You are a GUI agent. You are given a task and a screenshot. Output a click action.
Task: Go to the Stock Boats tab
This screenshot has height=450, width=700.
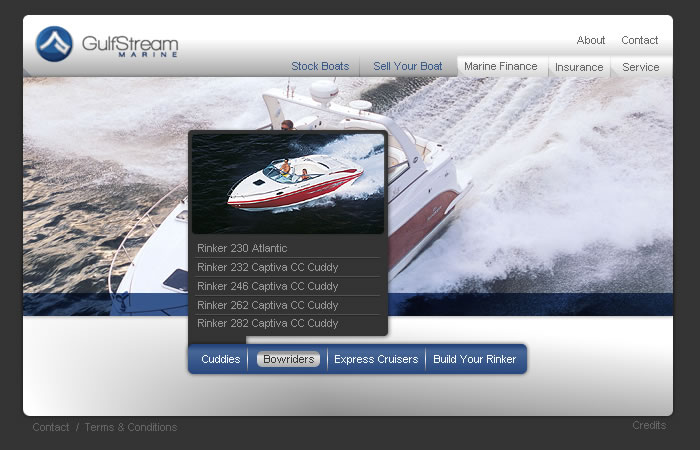pyautogui.click(x=320, y=66)
